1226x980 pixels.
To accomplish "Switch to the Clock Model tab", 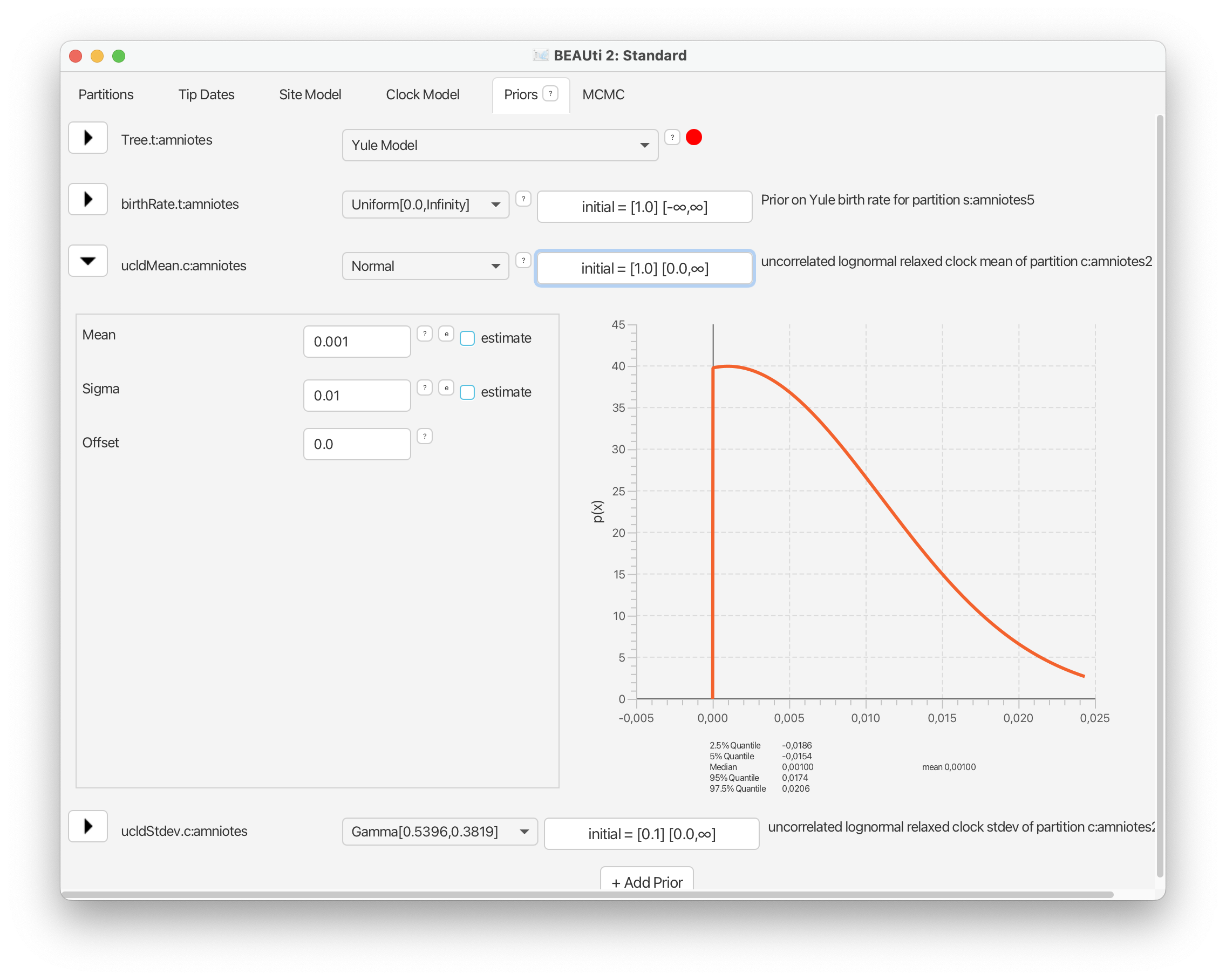I will click(423, 94).
